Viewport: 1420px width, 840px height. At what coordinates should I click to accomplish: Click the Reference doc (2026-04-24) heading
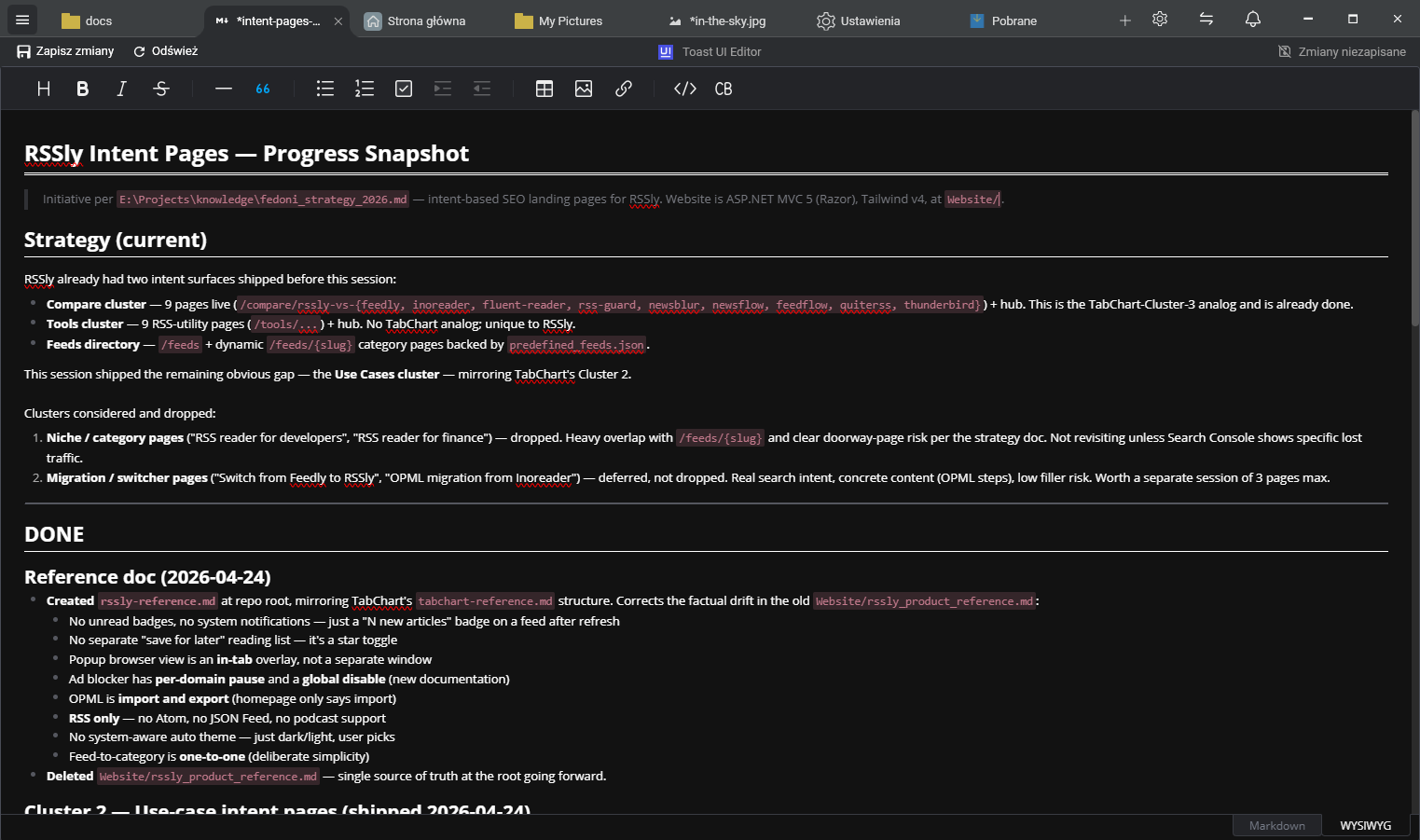147,577
